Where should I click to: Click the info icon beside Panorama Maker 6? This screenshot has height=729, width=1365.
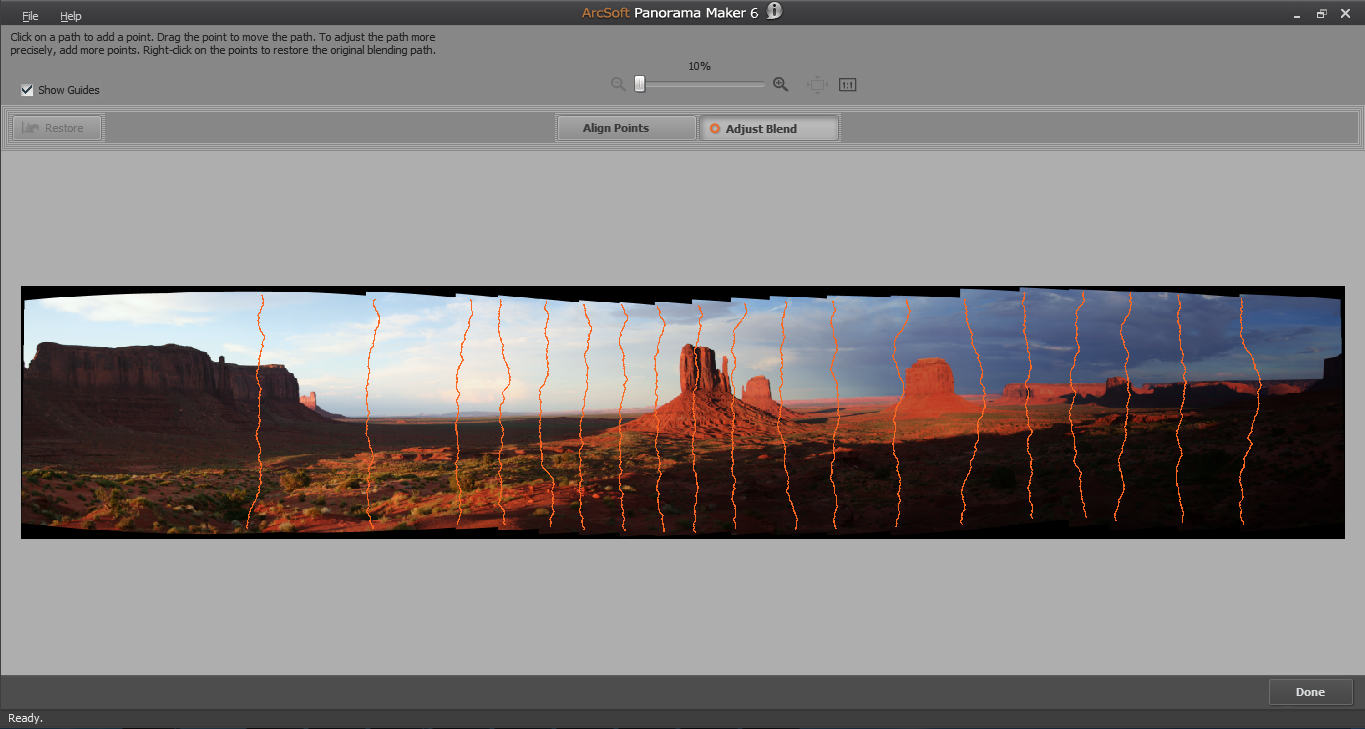(x=774, y=11)
